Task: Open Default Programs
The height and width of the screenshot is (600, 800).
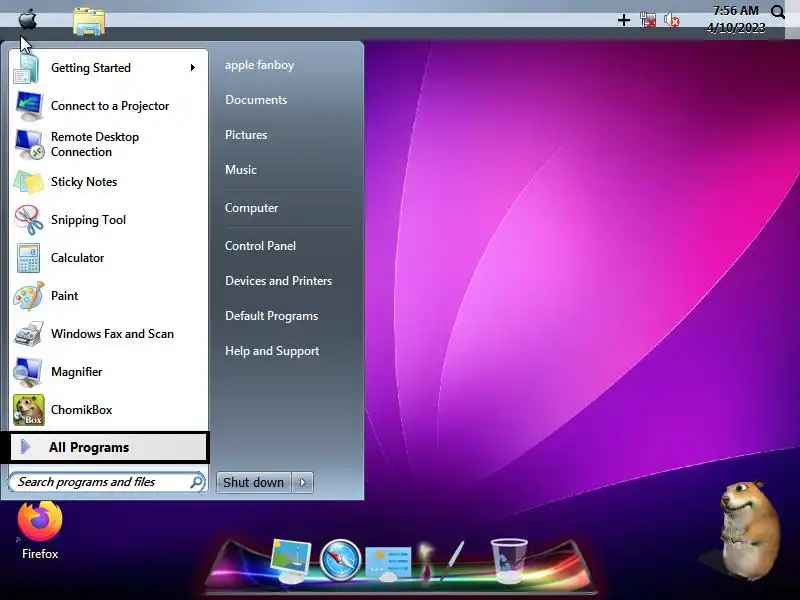Action: coord(271,316)
